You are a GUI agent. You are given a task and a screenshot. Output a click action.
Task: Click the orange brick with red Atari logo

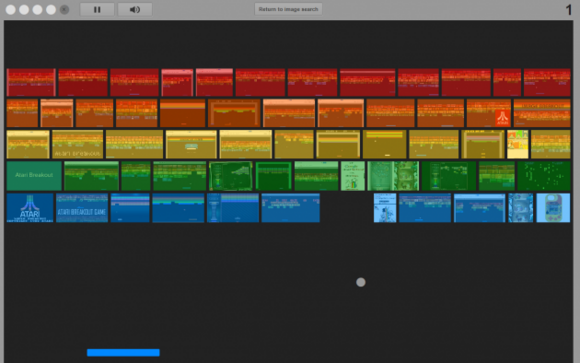pyautogui.click(x=489, y=113)
